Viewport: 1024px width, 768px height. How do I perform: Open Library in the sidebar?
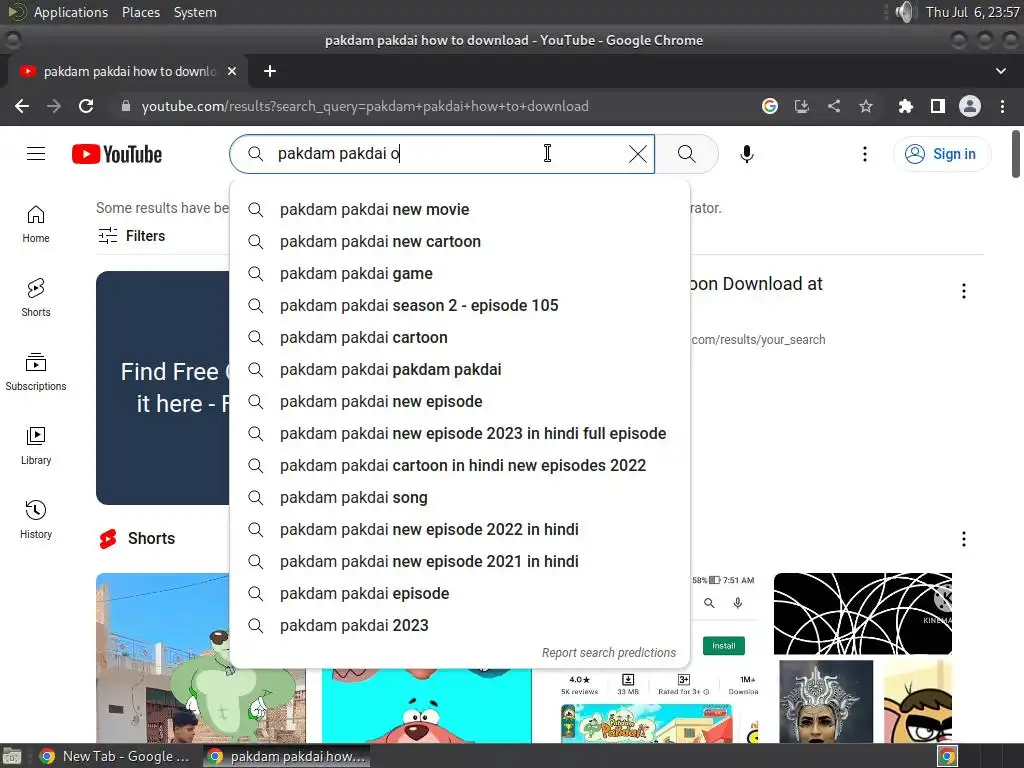point(36,445)
